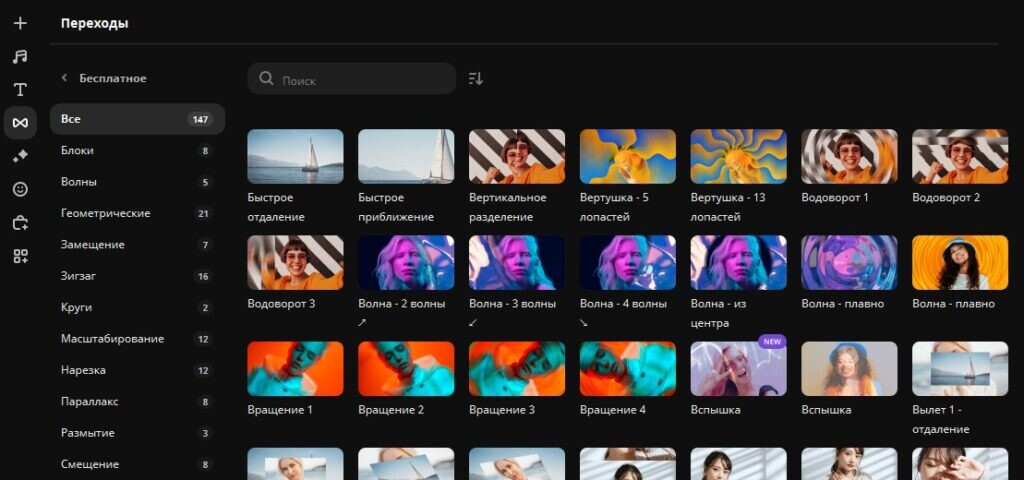Open the Размытие category
Screen dimensions: 1024x480
click(x=137, y=432)
